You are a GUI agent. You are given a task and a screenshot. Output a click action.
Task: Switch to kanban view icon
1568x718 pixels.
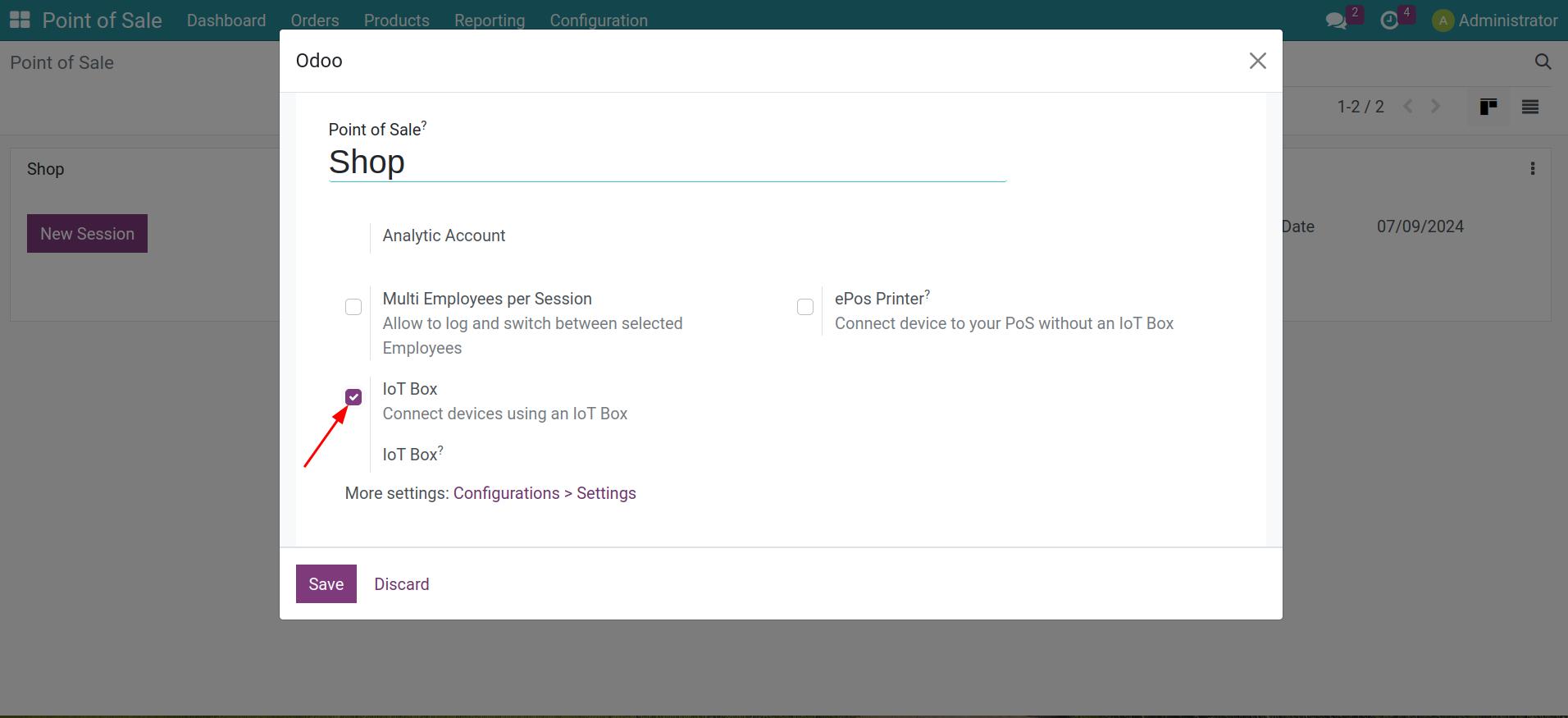click(1488, 107)
